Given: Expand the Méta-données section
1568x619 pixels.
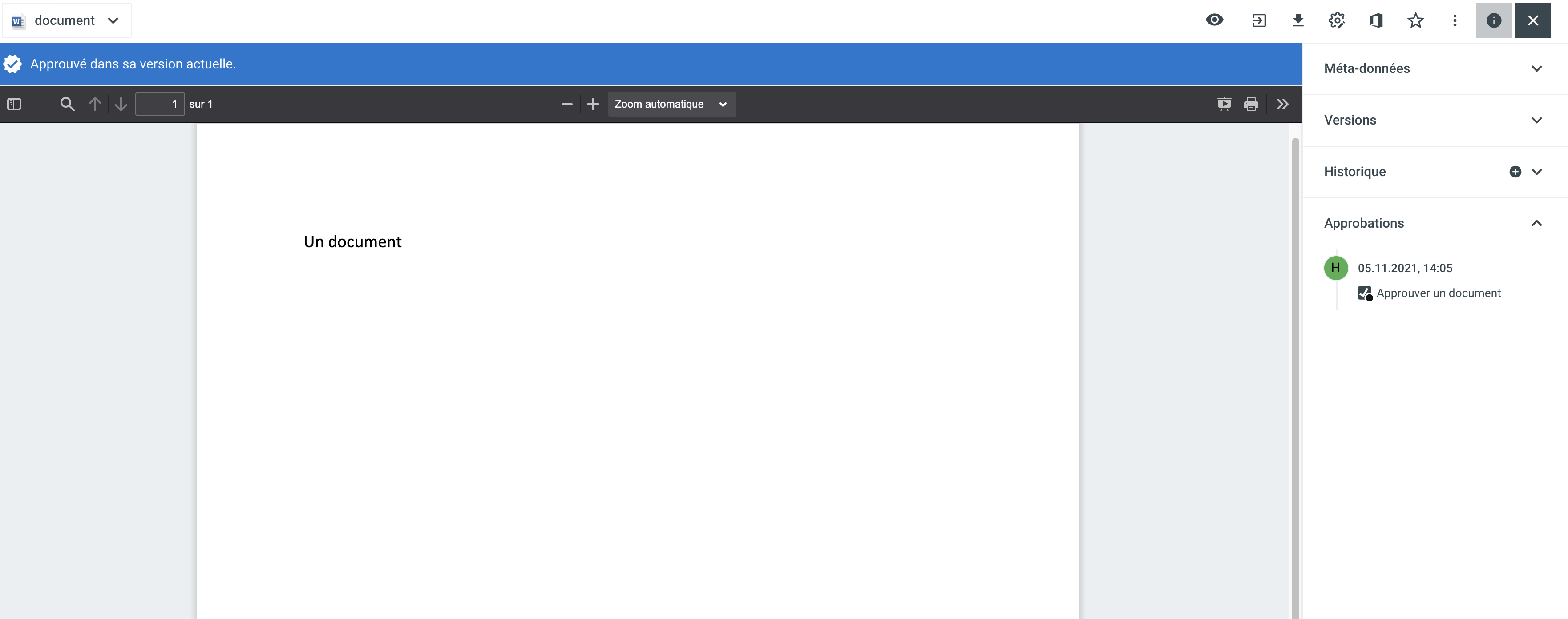Looking at the screenshot, I should pos(1536,69).
